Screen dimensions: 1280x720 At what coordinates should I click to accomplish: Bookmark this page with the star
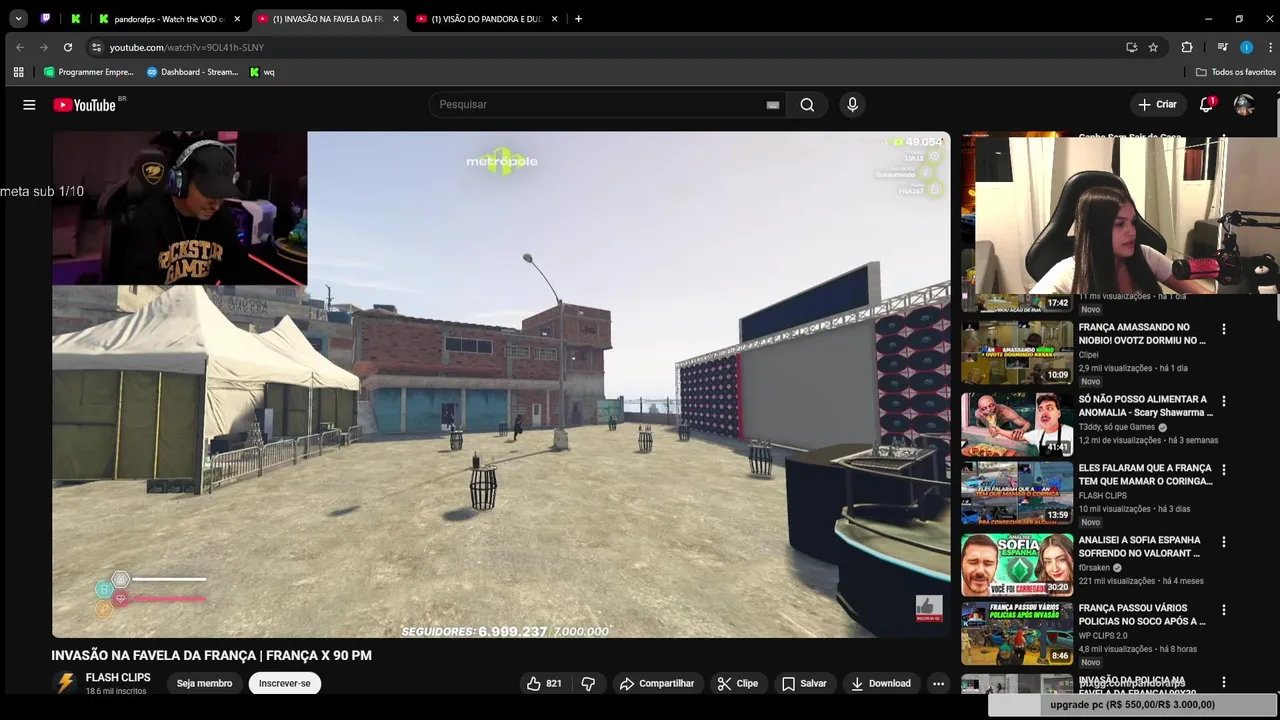point(1153,47)
